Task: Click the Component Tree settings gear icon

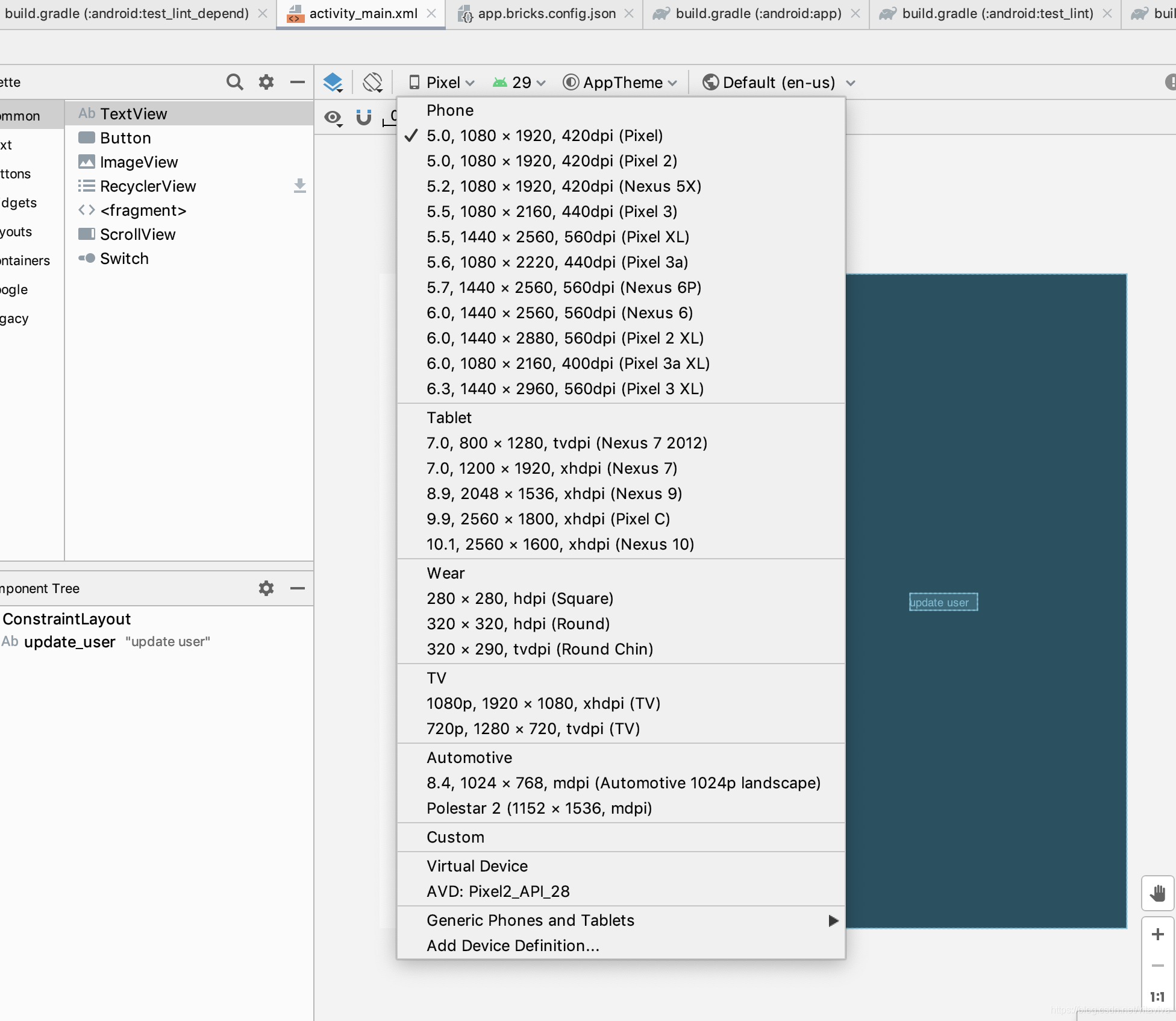Action: pos(266,588)
